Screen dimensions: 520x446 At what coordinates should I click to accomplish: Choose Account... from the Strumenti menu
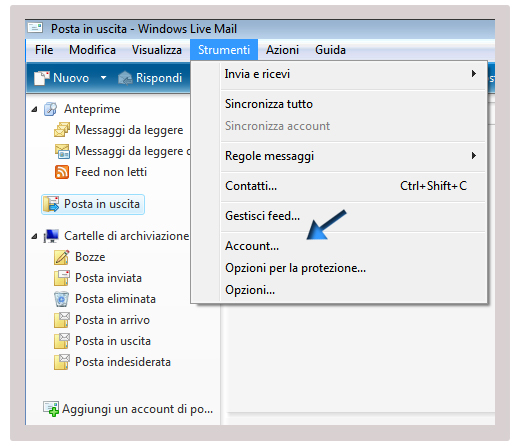[252, 246]
